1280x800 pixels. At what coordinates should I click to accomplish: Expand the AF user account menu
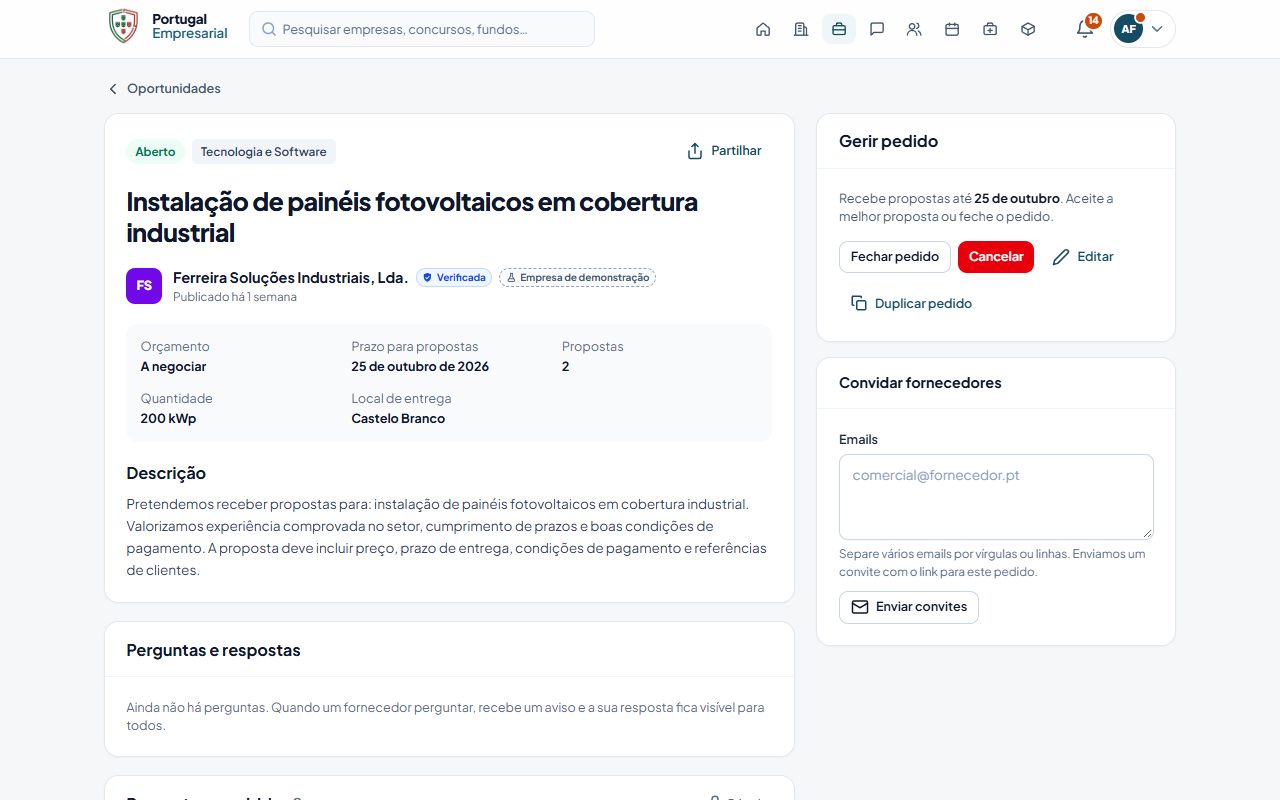(x=1143, y=29)
